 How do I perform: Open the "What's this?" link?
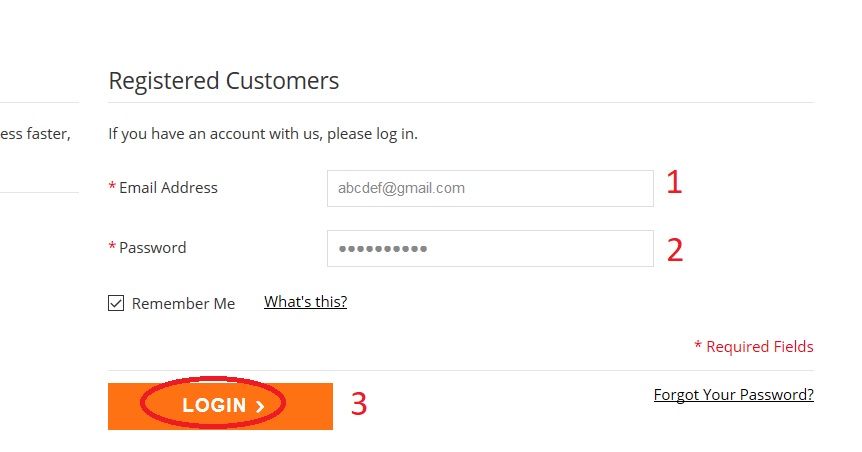pos(305,301)
